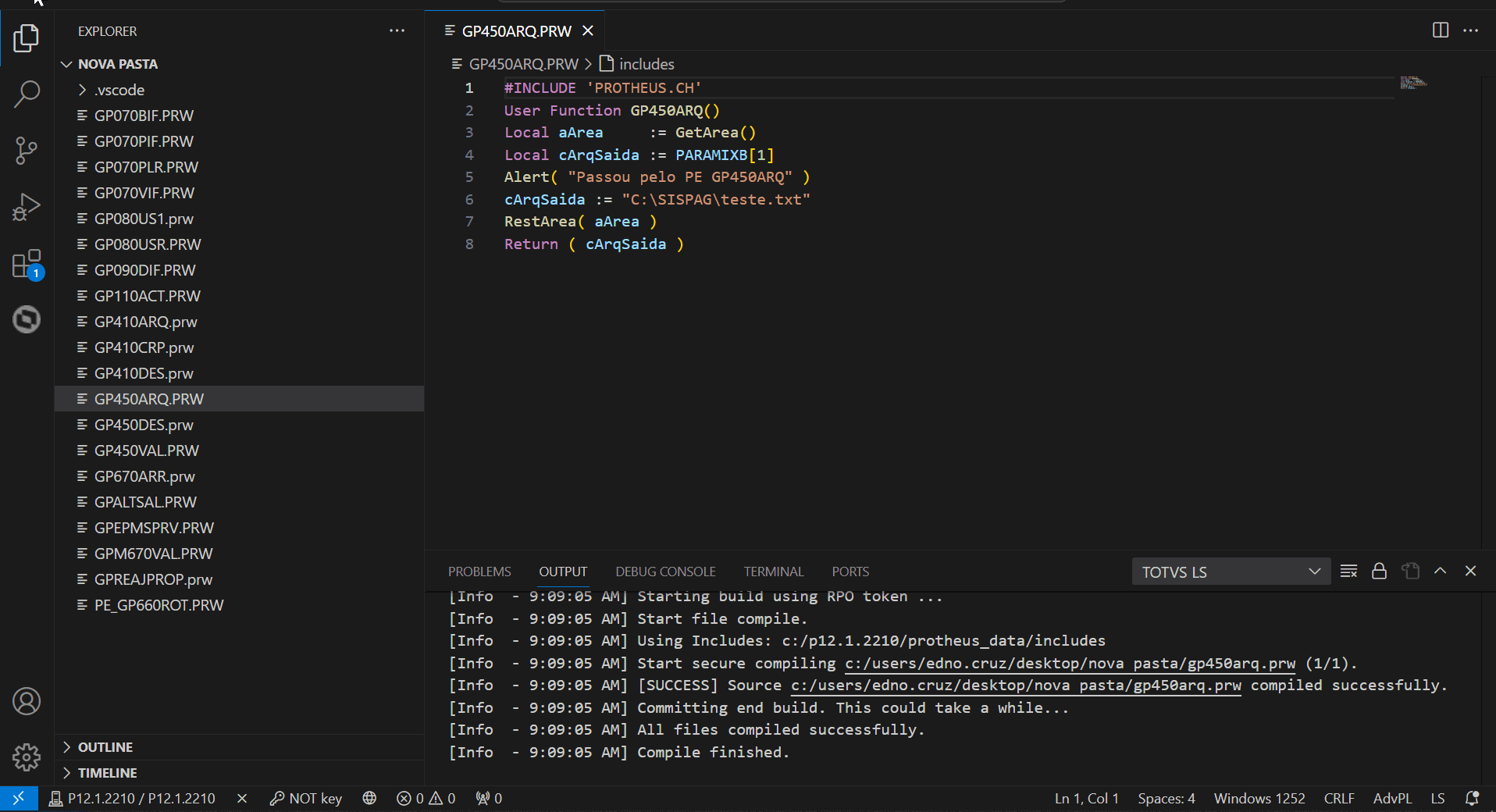This screenshot has width=1496, height=812.
Task: Open gp450arq.prw link in SUCCESS line
Action: pos(1016,685)
